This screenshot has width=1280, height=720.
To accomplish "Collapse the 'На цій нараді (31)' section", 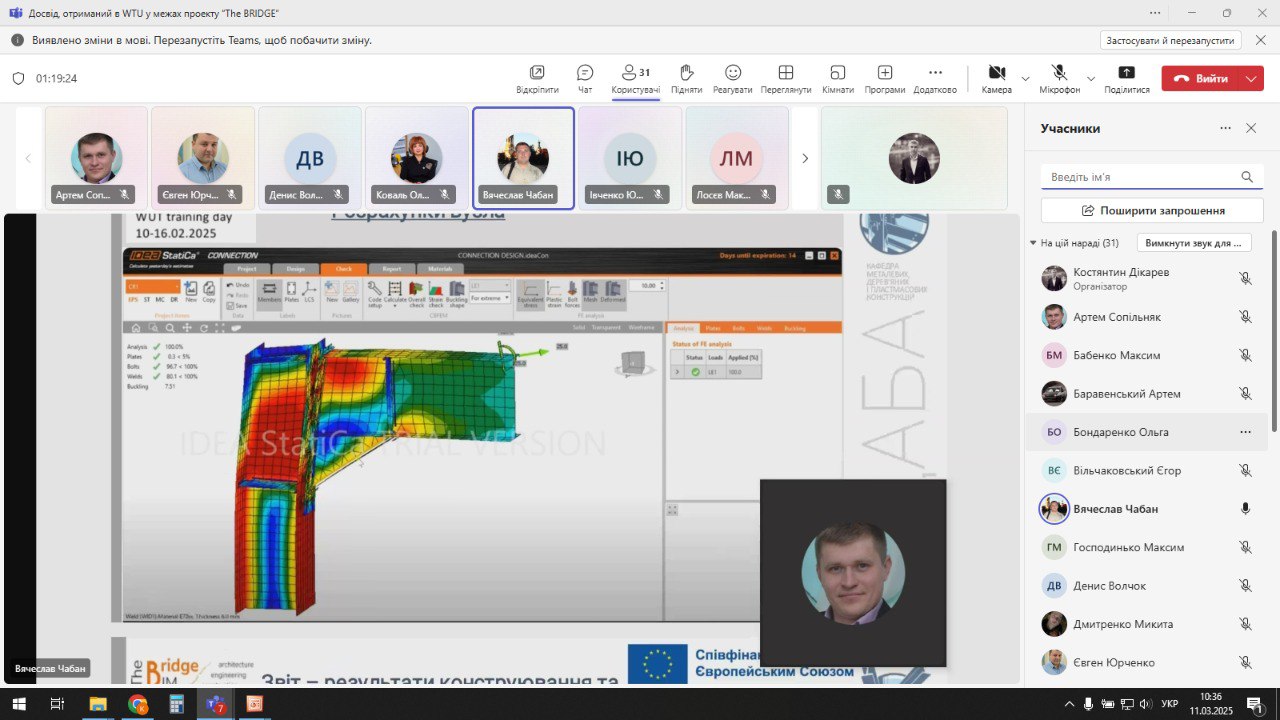I will click(1033, 243).
